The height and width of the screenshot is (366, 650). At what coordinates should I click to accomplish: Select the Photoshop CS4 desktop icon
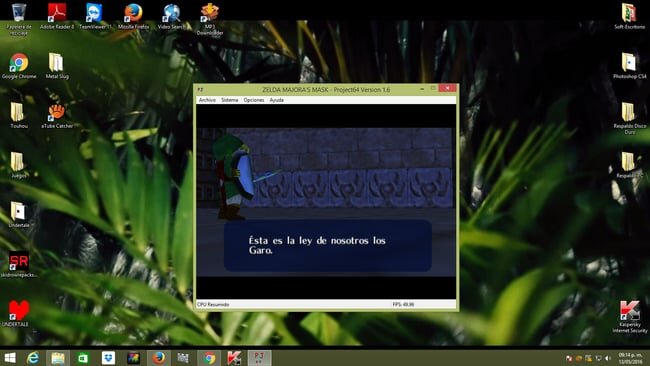tap(629, 65)
